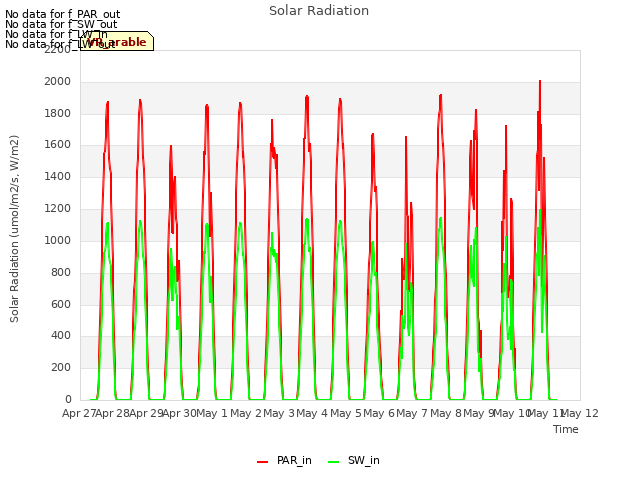This screenshot has height=480, width=640.
Task: Click the tallest PAR_in peak above 2000
Action: [540, 82]
